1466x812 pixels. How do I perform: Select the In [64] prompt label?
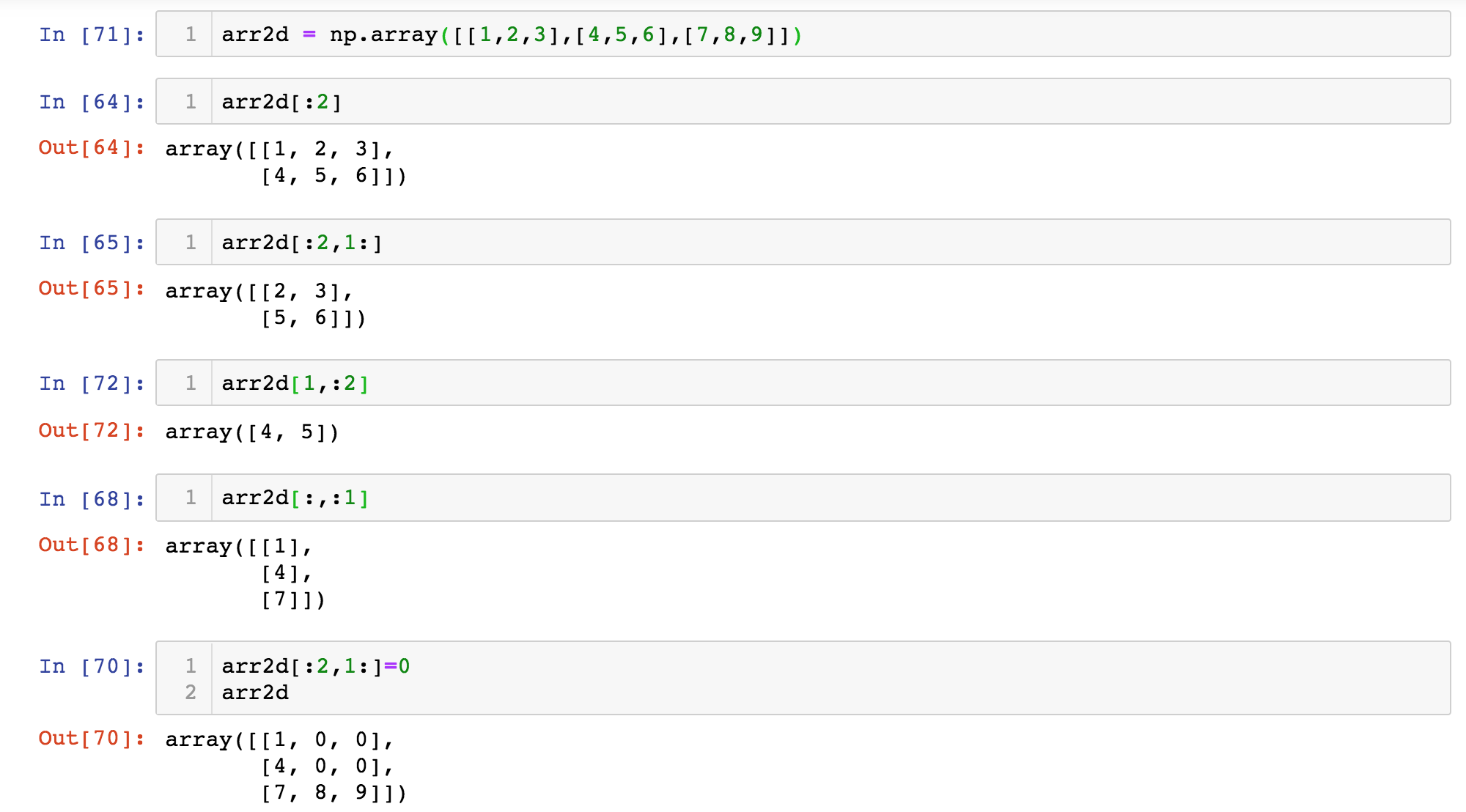(x=92, y=102)
